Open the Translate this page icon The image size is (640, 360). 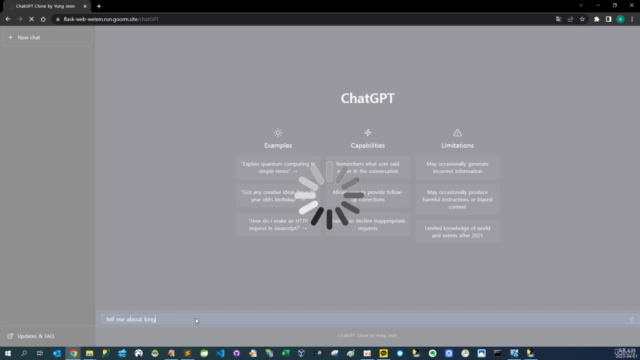(x=558, y=19)
